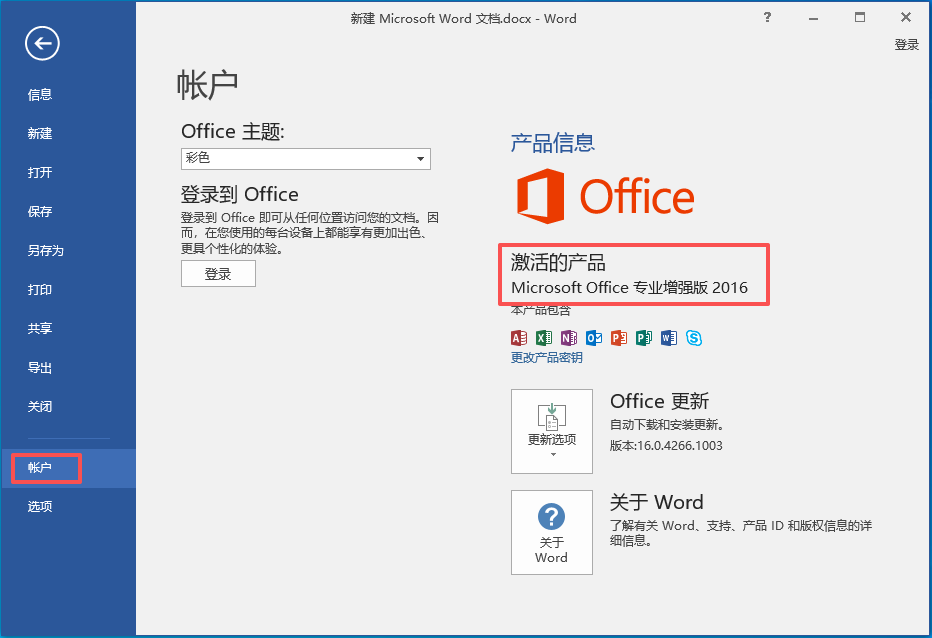This screenshot has height=638, width=932.
Task: Click the OneNote app icon
Action: point(569,338)
